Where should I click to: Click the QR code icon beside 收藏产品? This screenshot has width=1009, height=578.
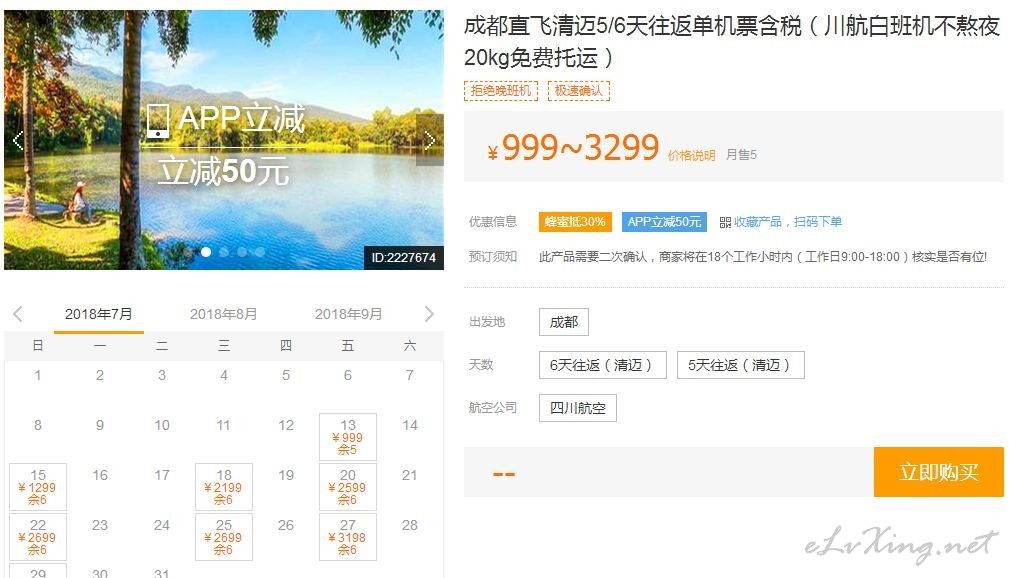pos(725,222)
